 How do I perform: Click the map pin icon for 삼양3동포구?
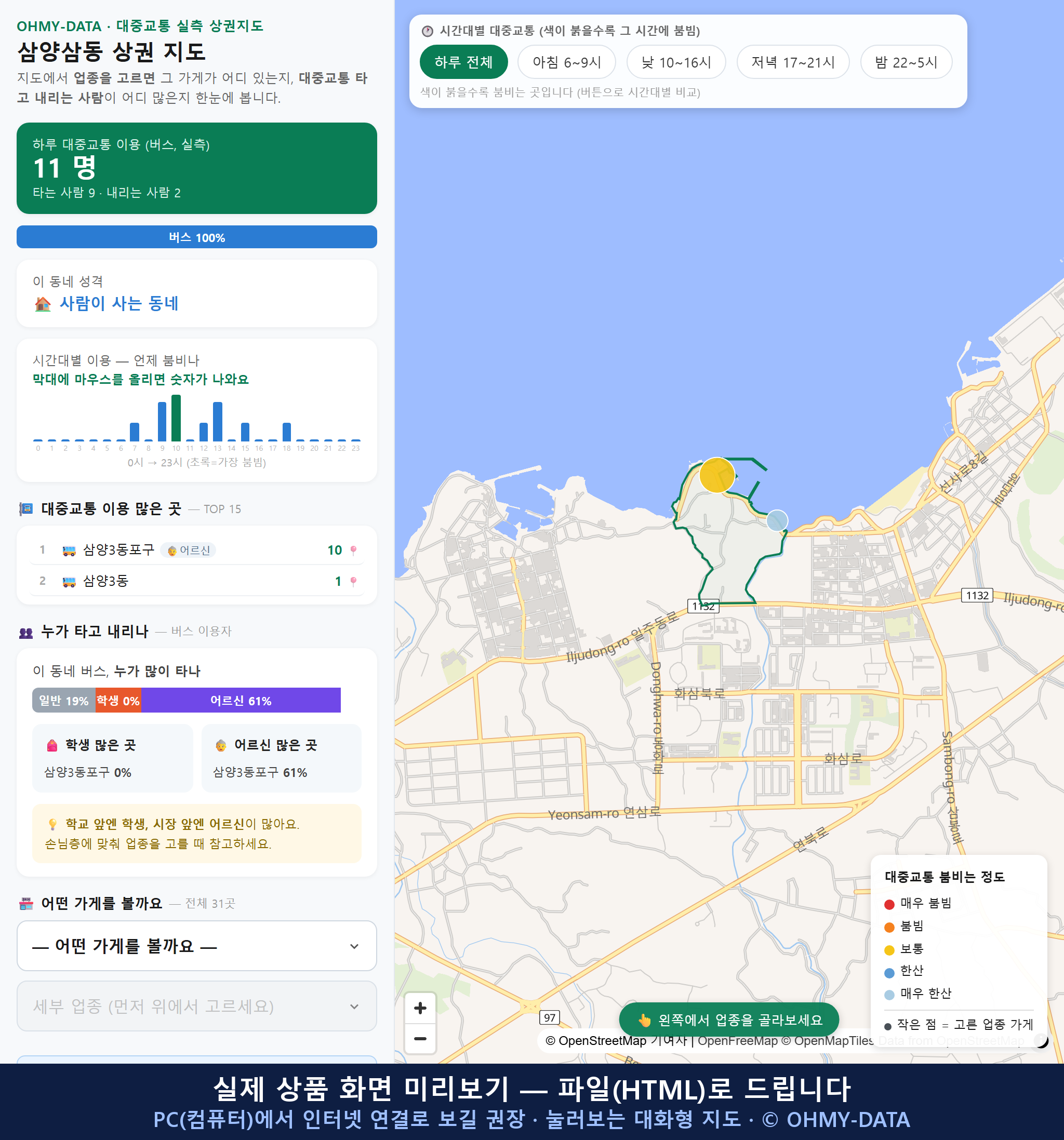pyautogui.click(x=353, y=551)
